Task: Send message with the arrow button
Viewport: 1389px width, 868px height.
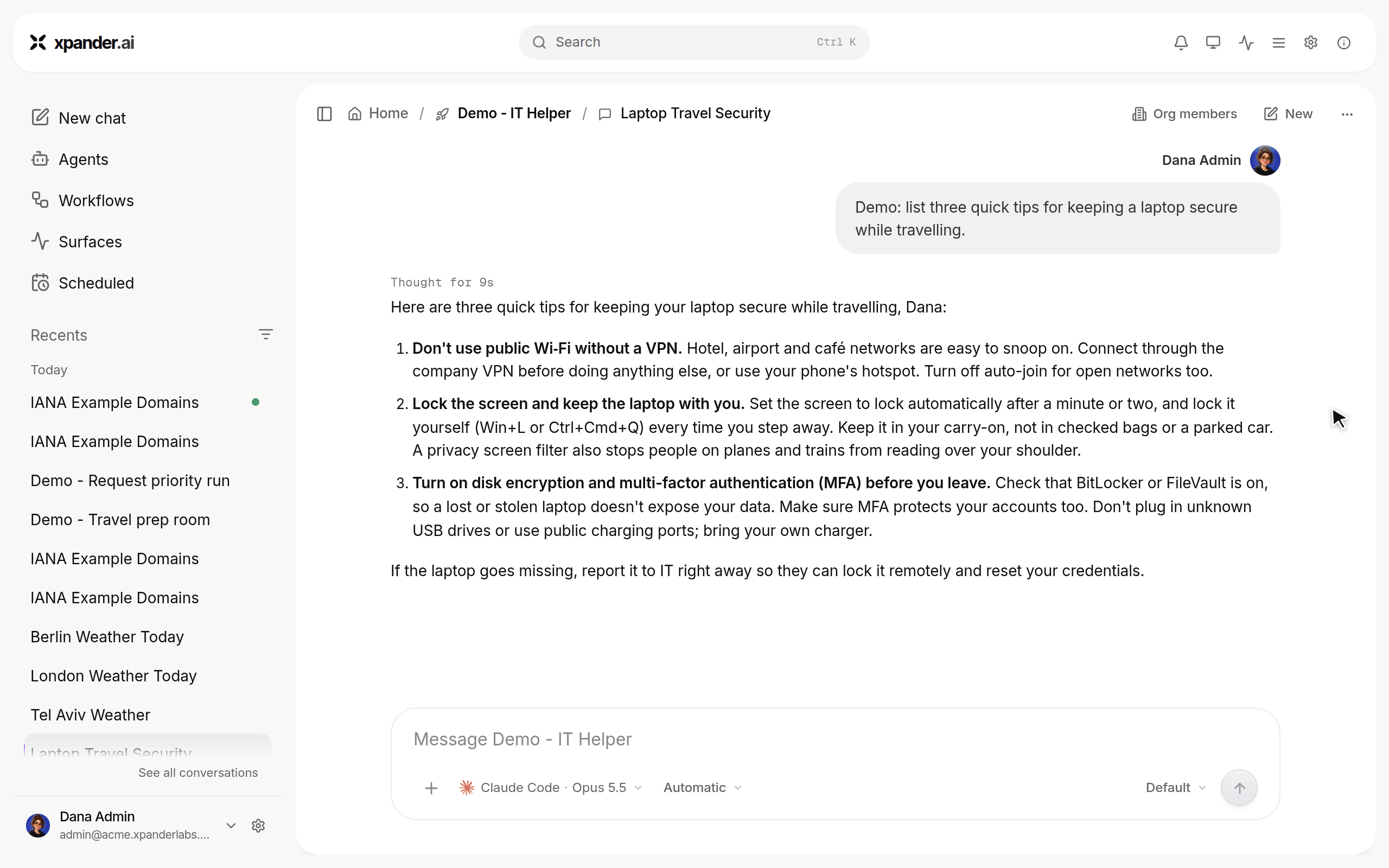Action: 1239,788
